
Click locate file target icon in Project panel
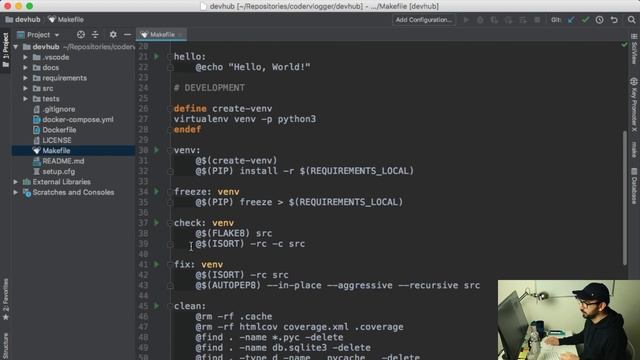click(81, 35)
